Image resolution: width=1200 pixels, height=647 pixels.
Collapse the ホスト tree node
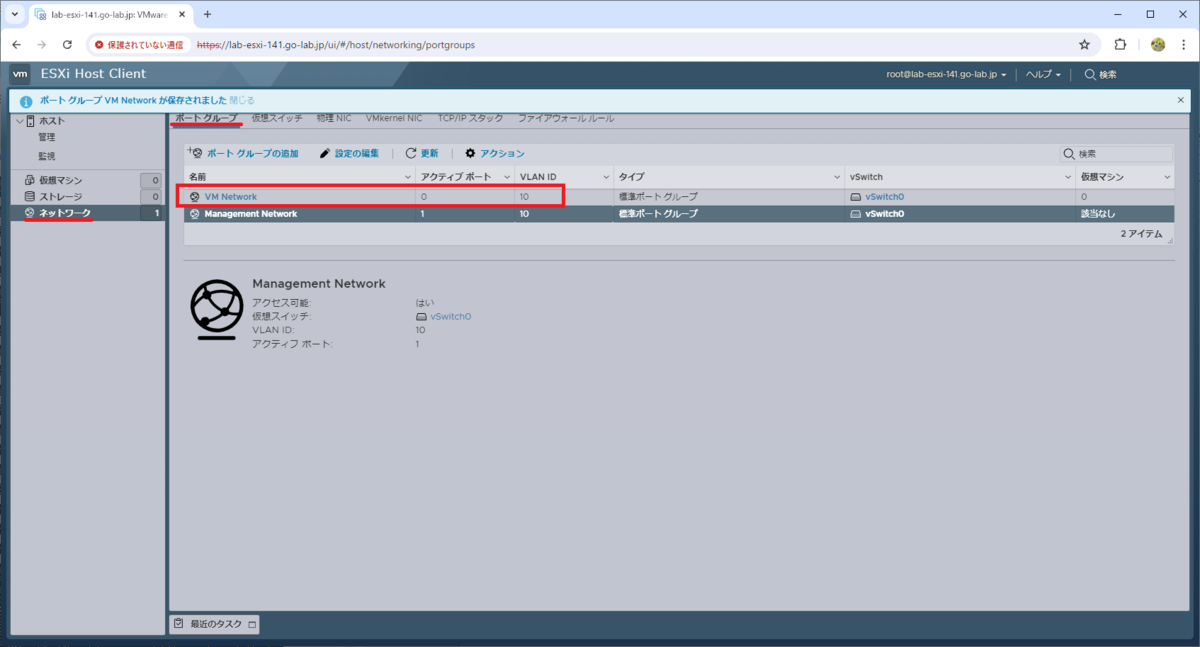tap(18, 121)
